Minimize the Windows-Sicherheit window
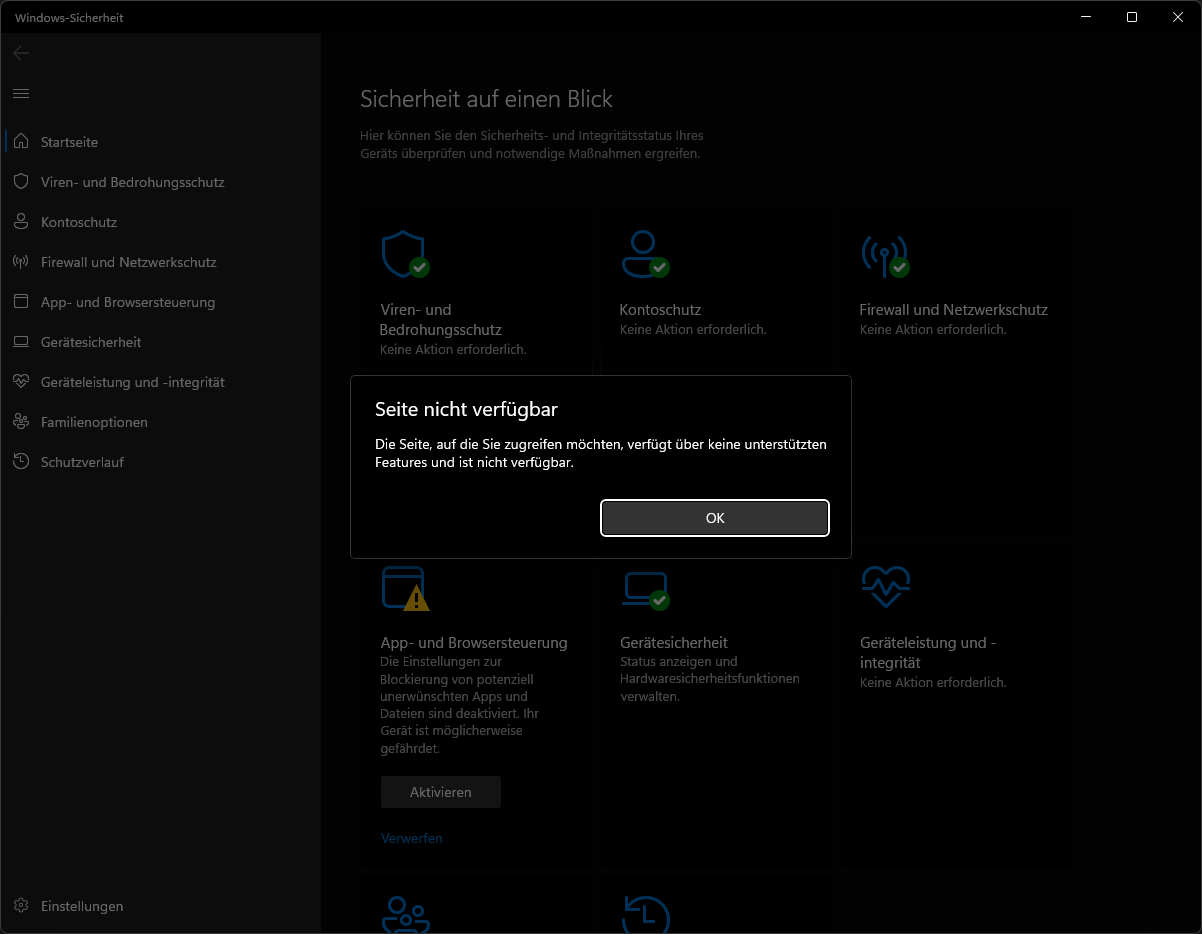Viewport: 1202px width, 934px height. click(1086, 17)
